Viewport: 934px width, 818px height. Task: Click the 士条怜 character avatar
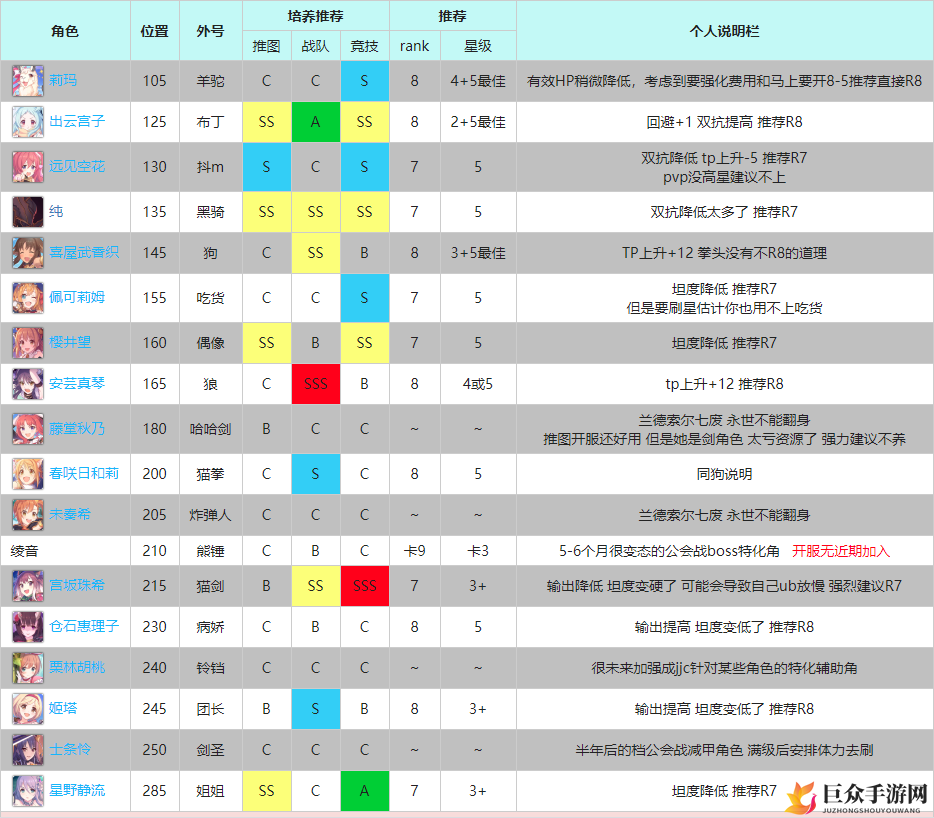pos(28,750)
